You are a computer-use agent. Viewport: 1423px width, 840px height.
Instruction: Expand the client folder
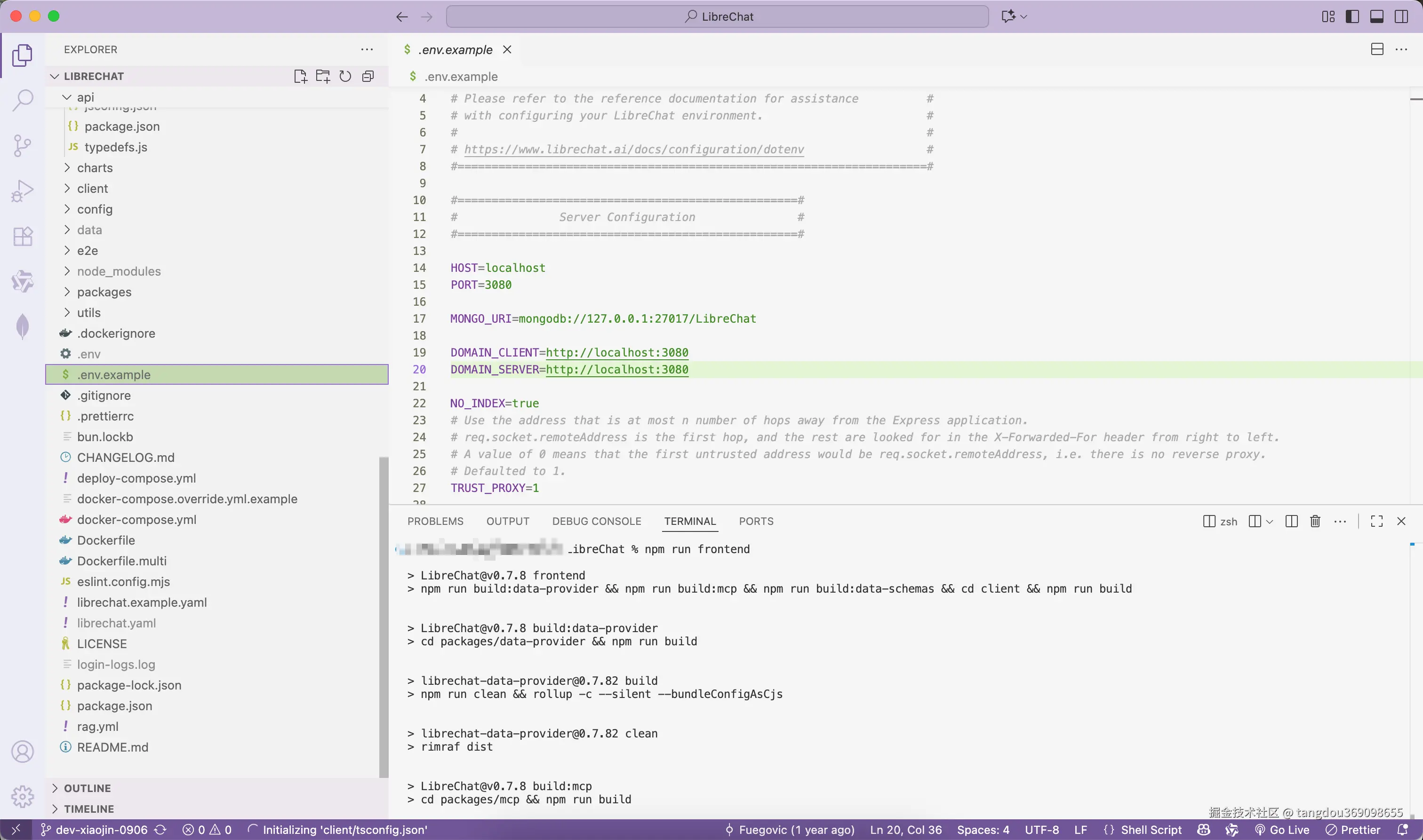point(92,189)
